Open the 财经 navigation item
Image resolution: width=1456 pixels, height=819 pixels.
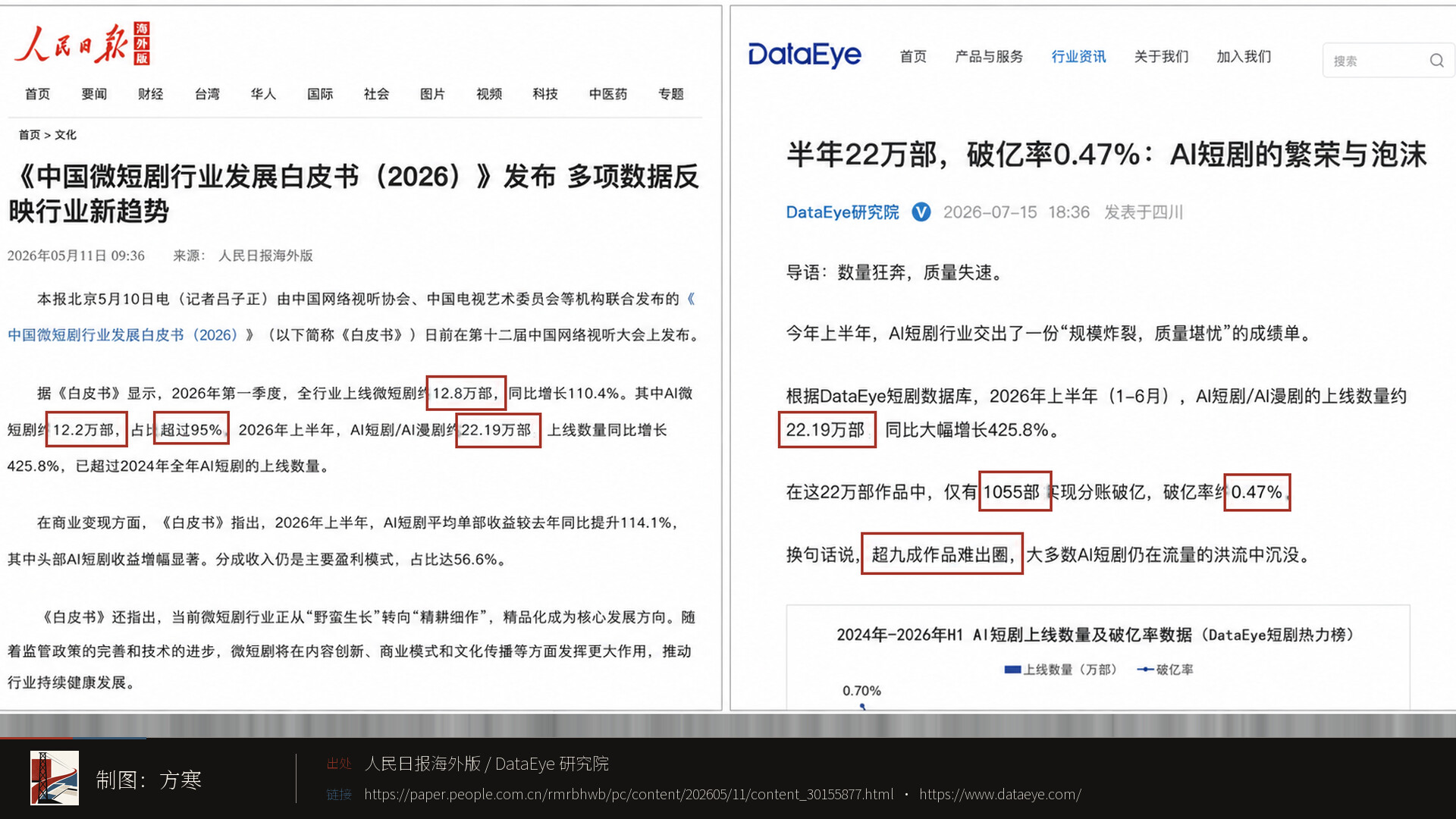tap(150, 94)
